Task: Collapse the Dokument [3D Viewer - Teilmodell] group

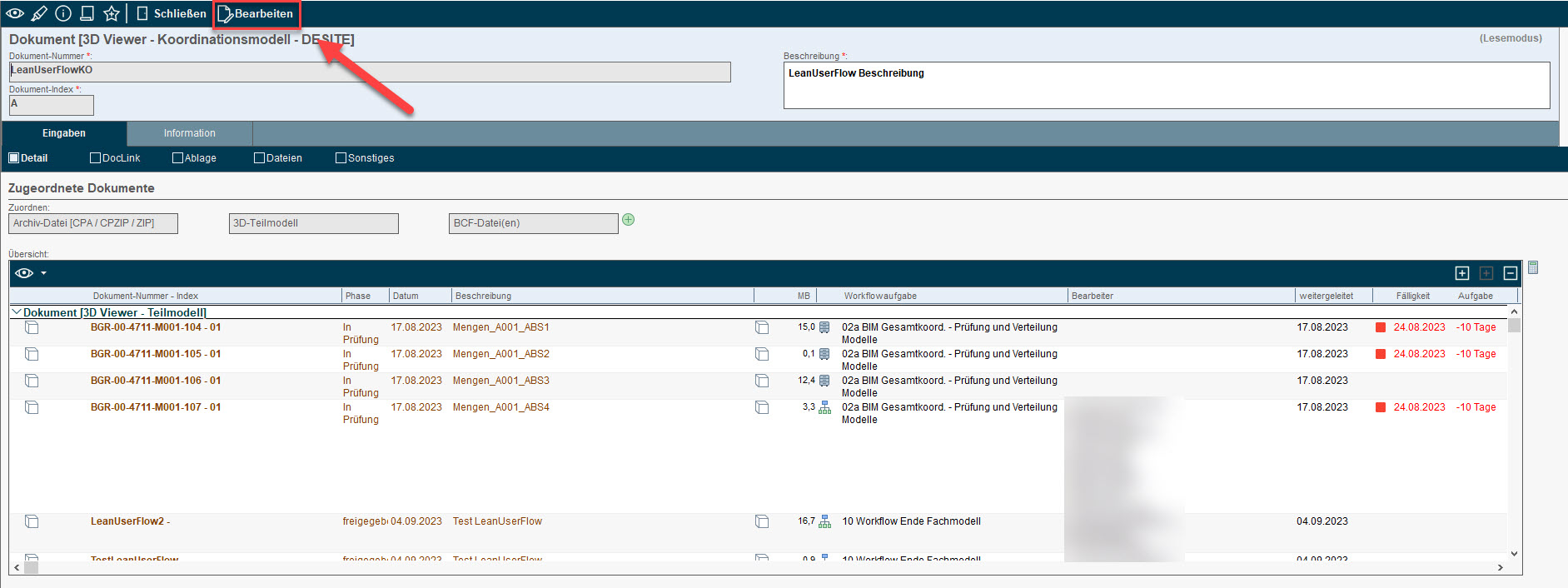Action: [x=16, y=312]
